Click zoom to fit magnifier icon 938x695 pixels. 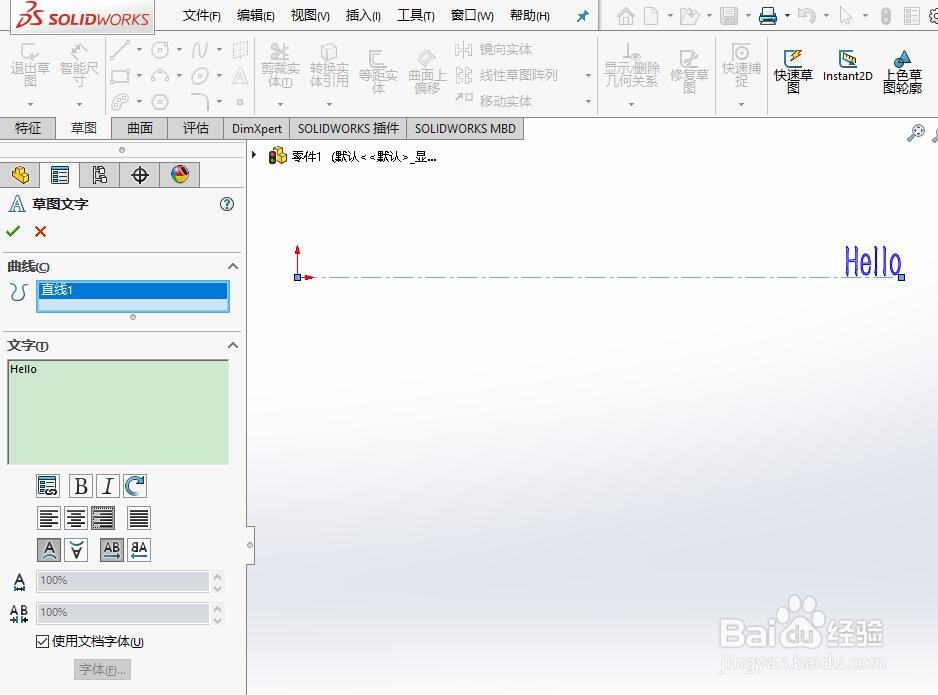915,133
